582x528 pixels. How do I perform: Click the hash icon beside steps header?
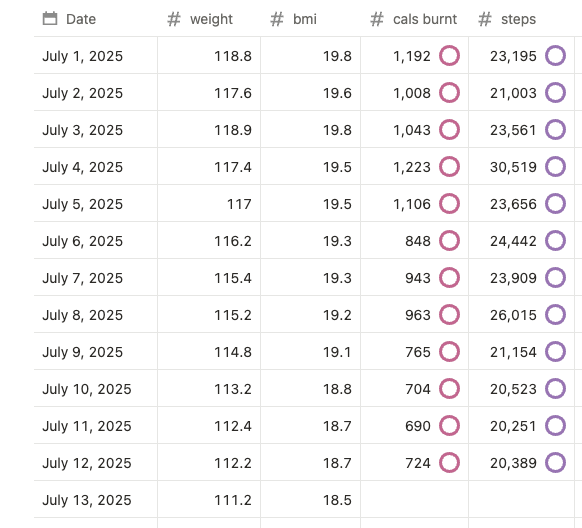coord(485,19)
